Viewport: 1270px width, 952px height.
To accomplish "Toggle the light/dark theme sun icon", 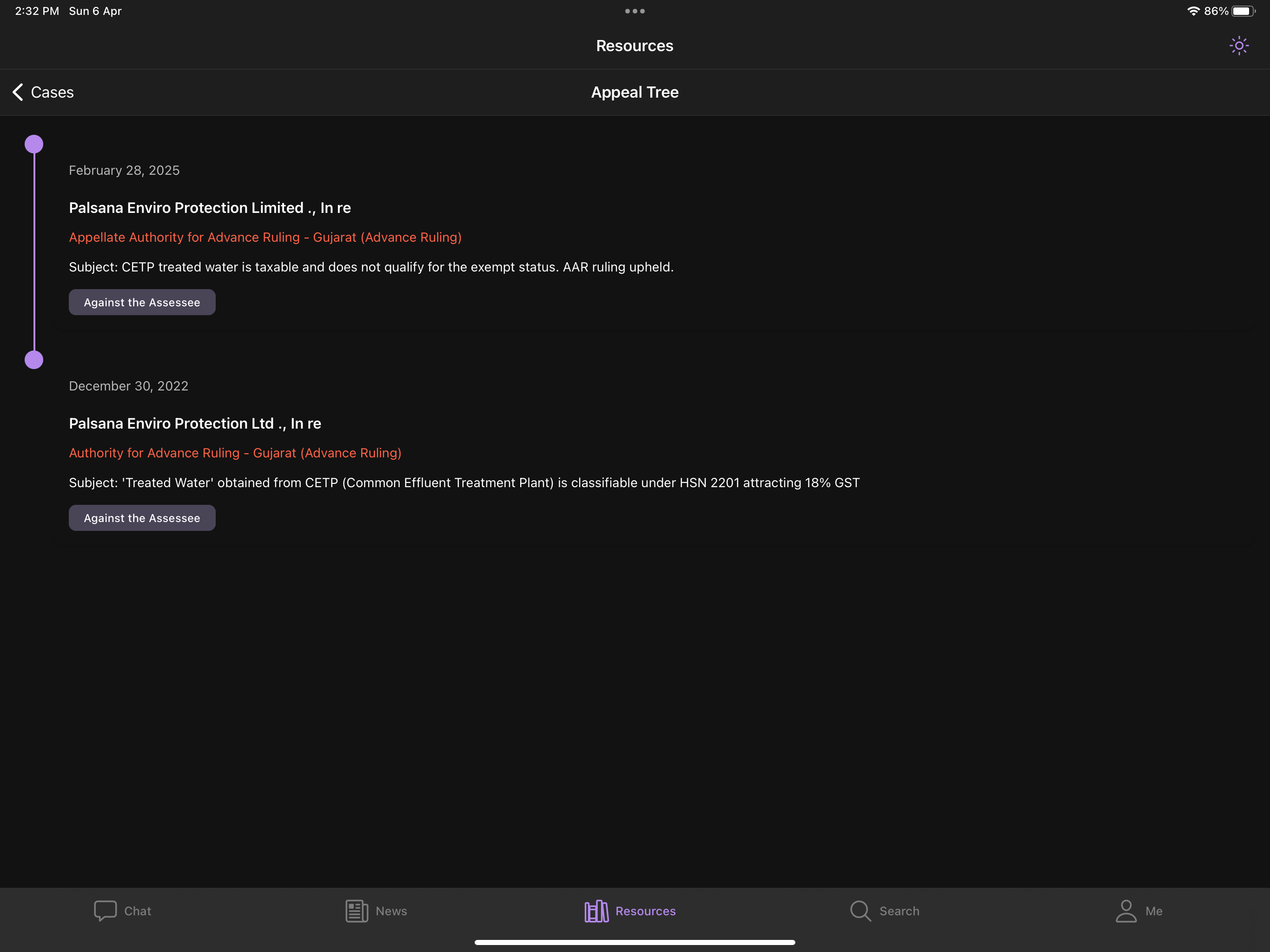I will (x=1238, y=46).
